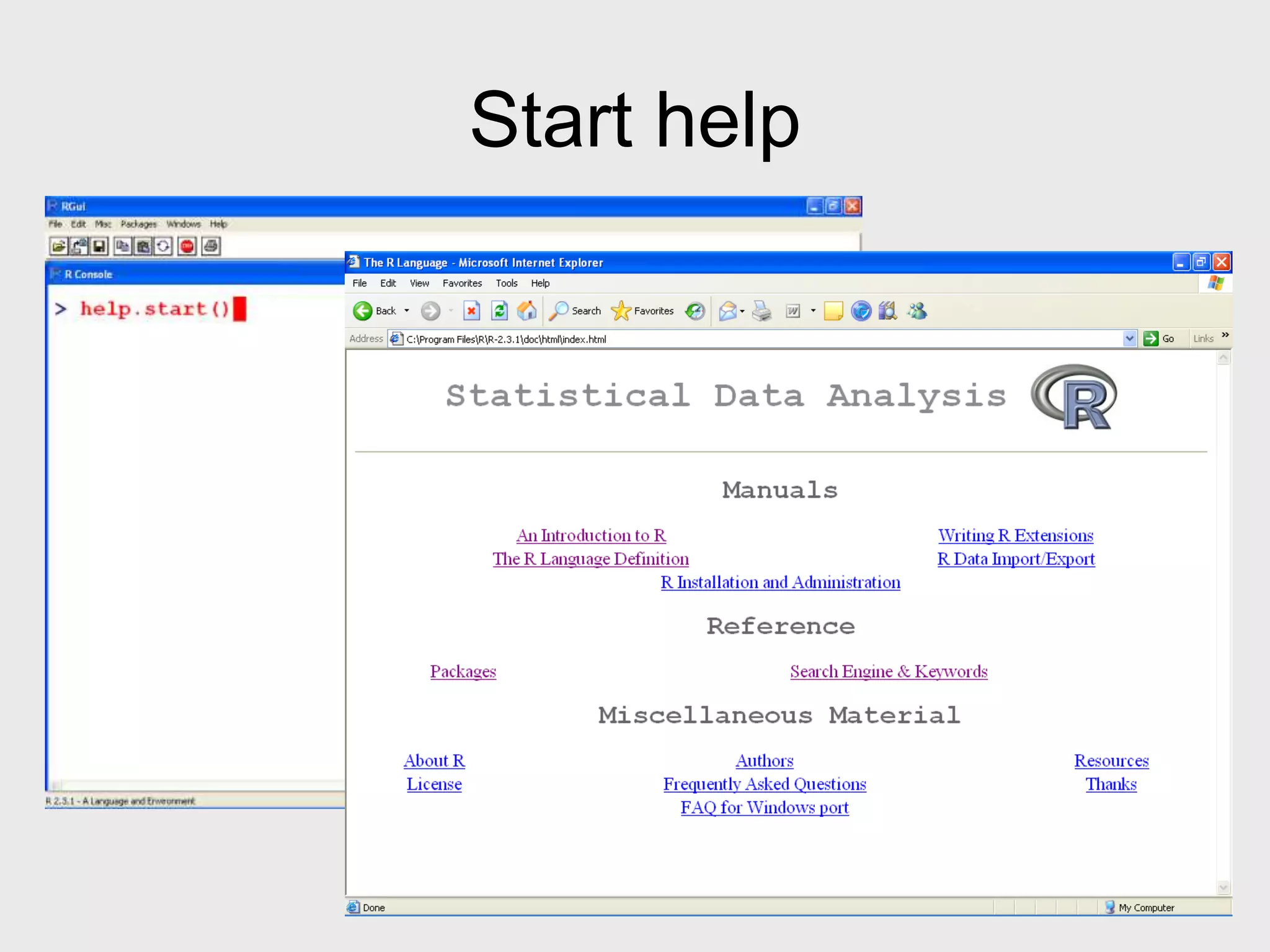Click the green Back arrow in Internet Explorer

pos(363,311)
